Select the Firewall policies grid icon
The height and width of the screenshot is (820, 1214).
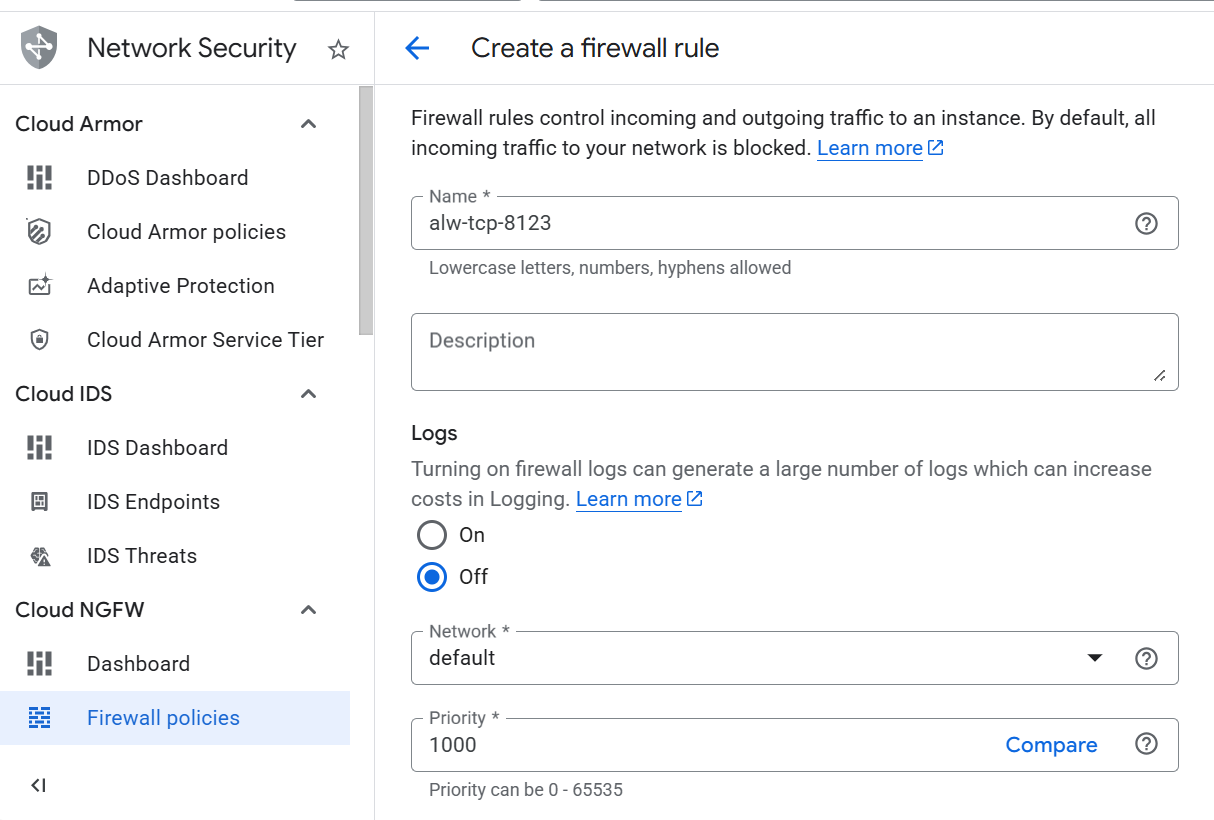pyautogui.click(x=40, y=717)
